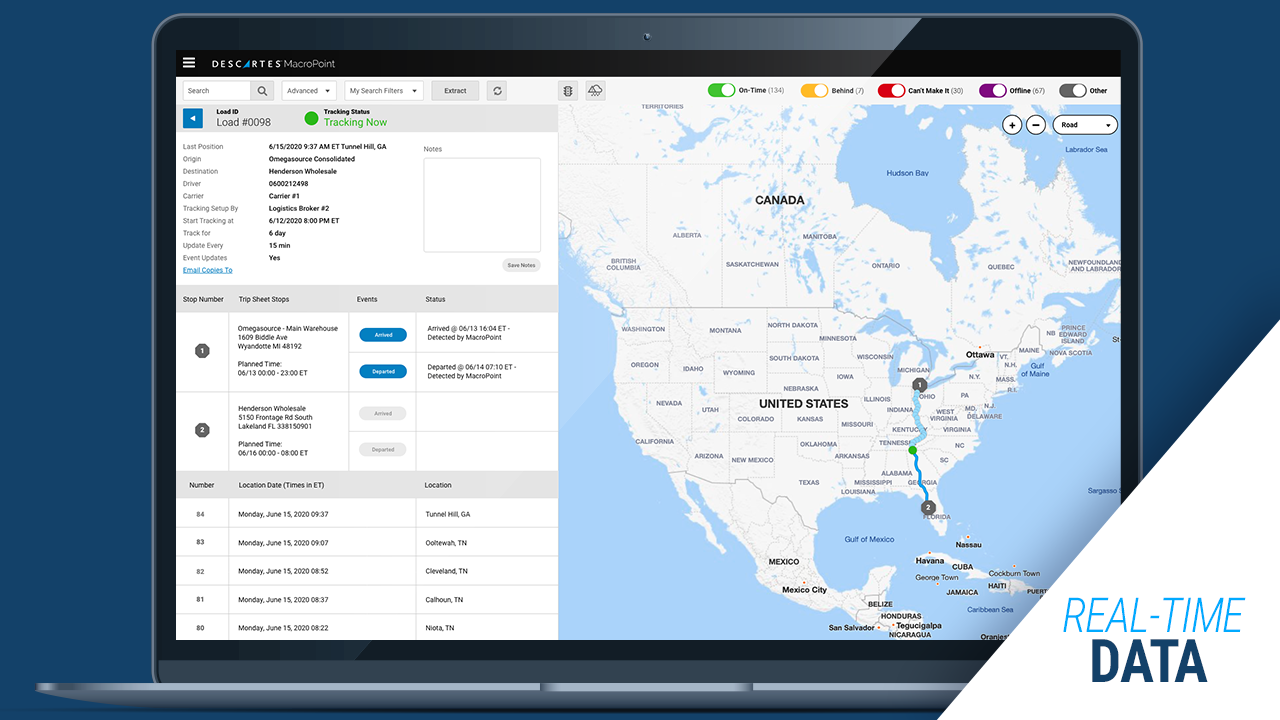The height and width of the screenshot is (720, 1280).
Task: Click the weather overlay icon
Action: (595, 90)
